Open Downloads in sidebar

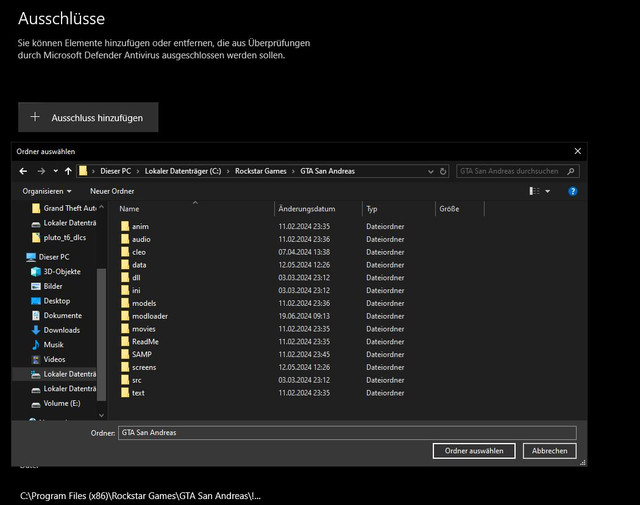click(56, 330)
